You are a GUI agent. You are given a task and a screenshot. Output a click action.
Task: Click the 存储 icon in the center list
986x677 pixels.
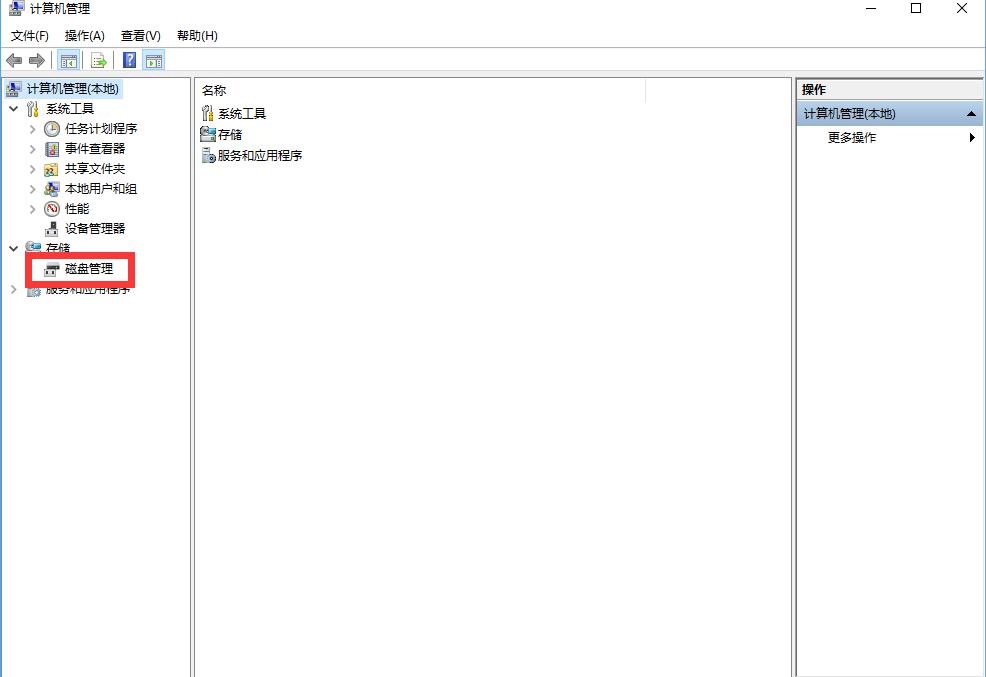208,134
